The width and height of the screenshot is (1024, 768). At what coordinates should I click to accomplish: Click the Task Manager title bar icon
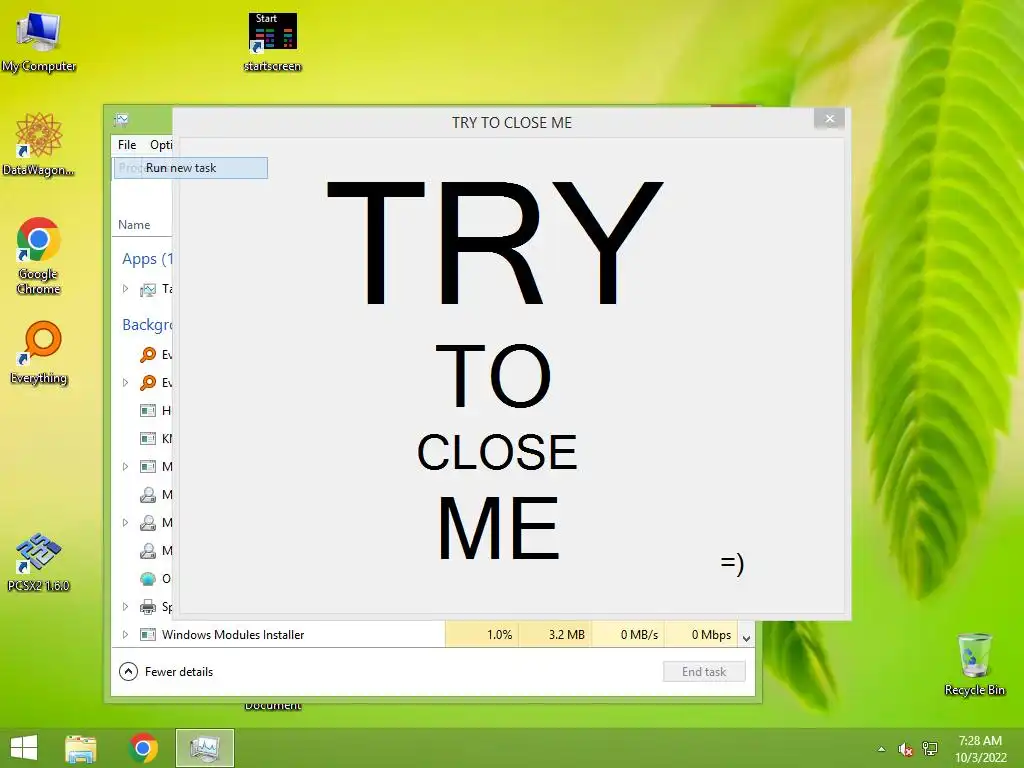(x=121, y=120)
